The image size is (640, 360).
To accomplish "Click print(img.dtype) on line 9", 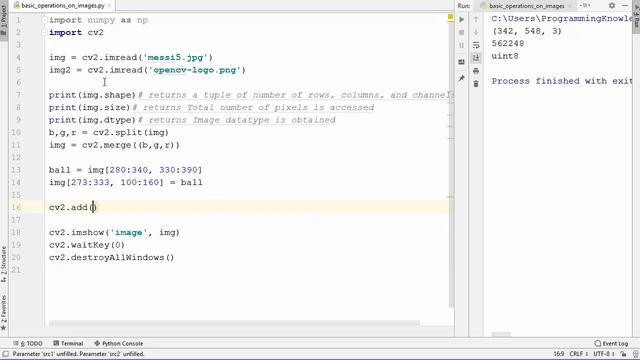I will pos(92,120).
